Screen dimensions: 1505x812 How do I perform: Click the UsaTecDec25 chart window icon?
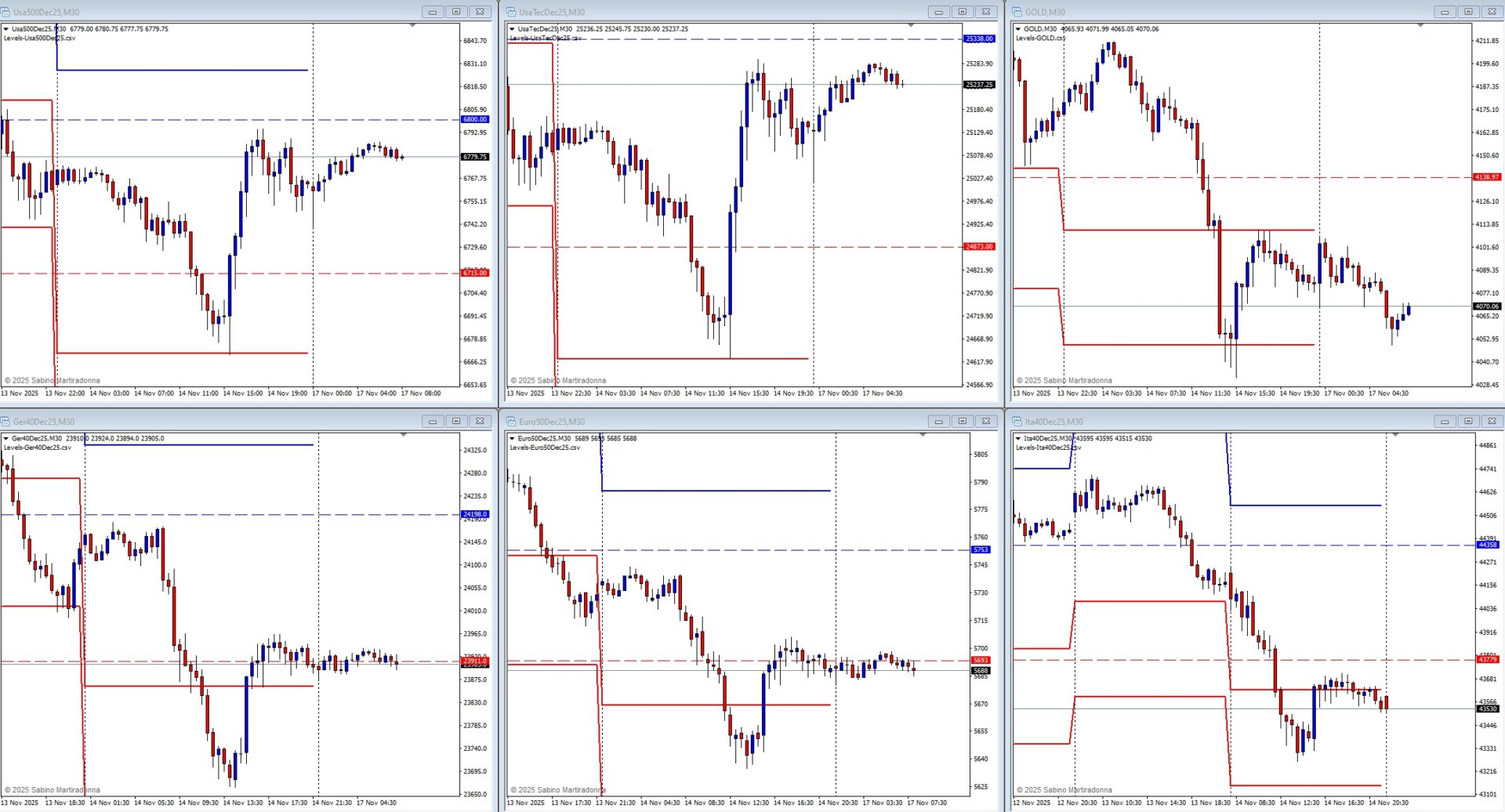(511, 12)
